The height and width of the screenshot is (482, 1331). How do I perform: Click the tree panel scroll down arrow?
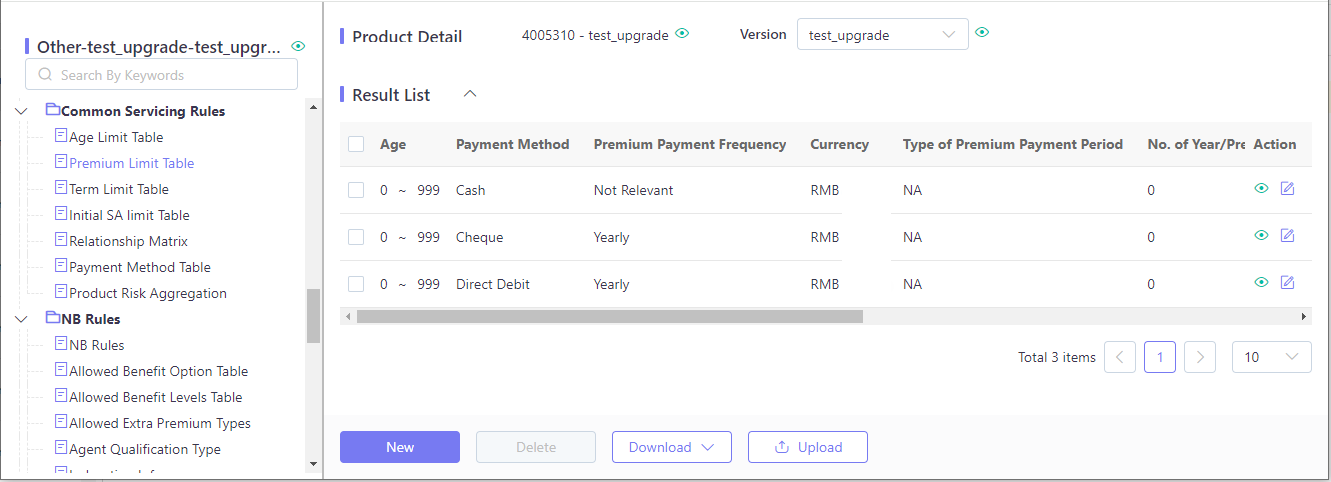pos(313,464)
